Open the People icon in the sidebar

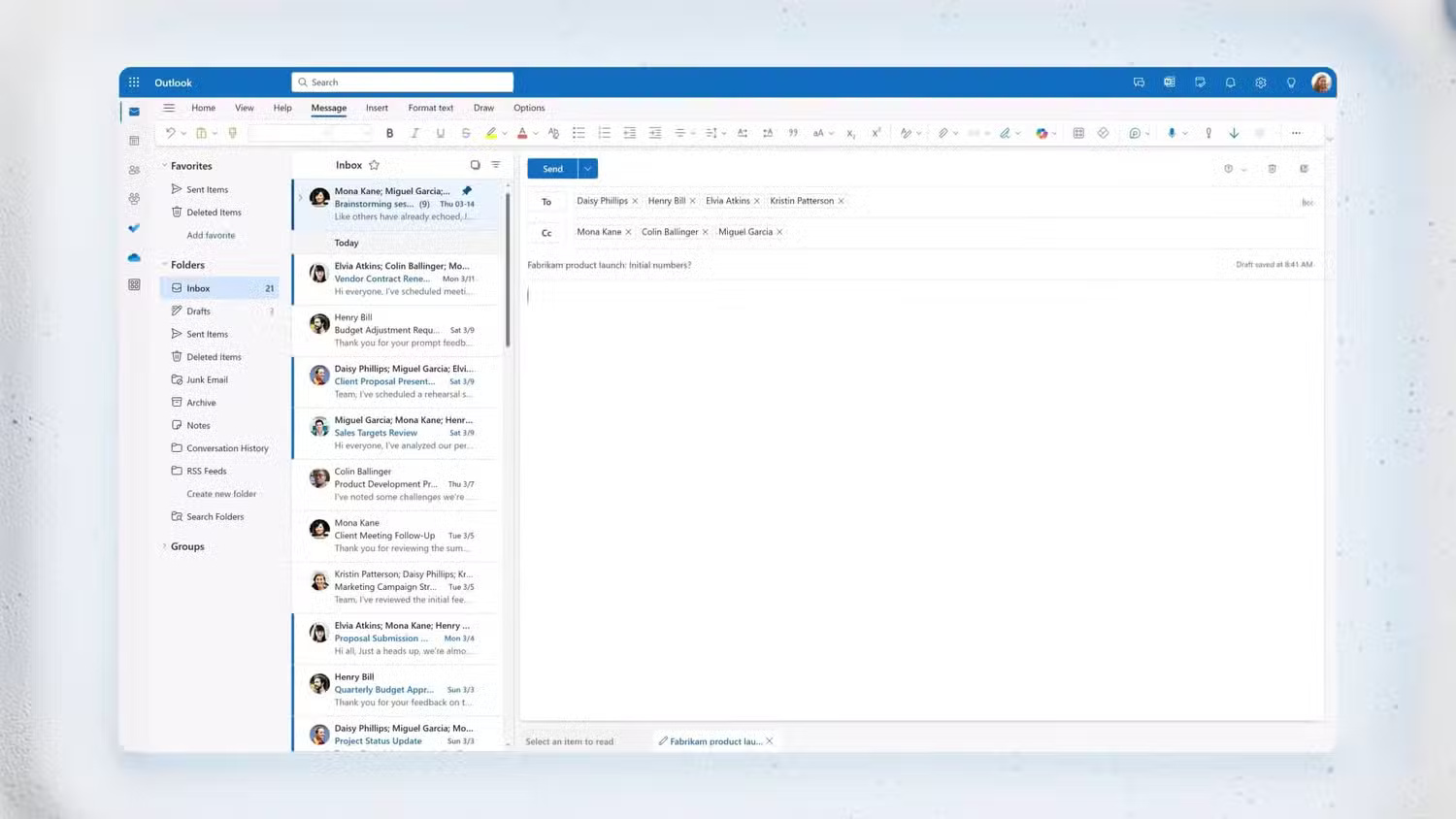134,170
